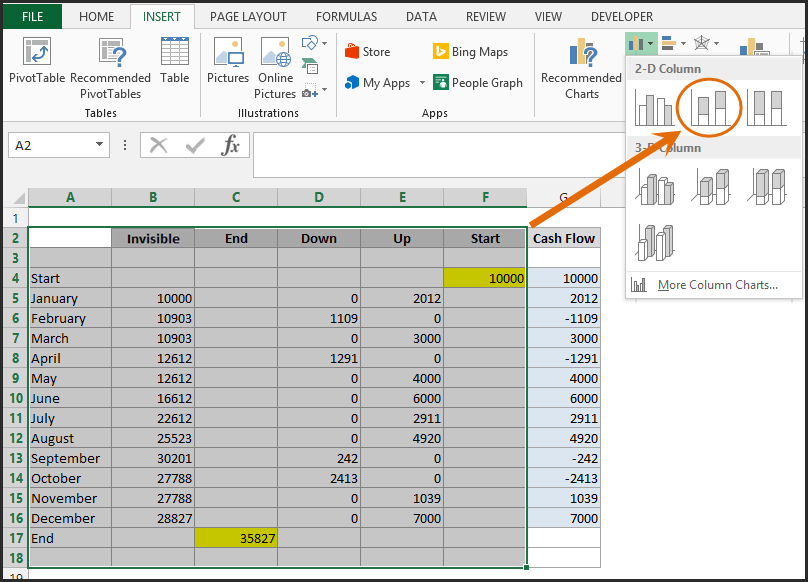The image size is (808, 582).
Task: Click the Name Box showing A2
Action: (x=50, y=145)
